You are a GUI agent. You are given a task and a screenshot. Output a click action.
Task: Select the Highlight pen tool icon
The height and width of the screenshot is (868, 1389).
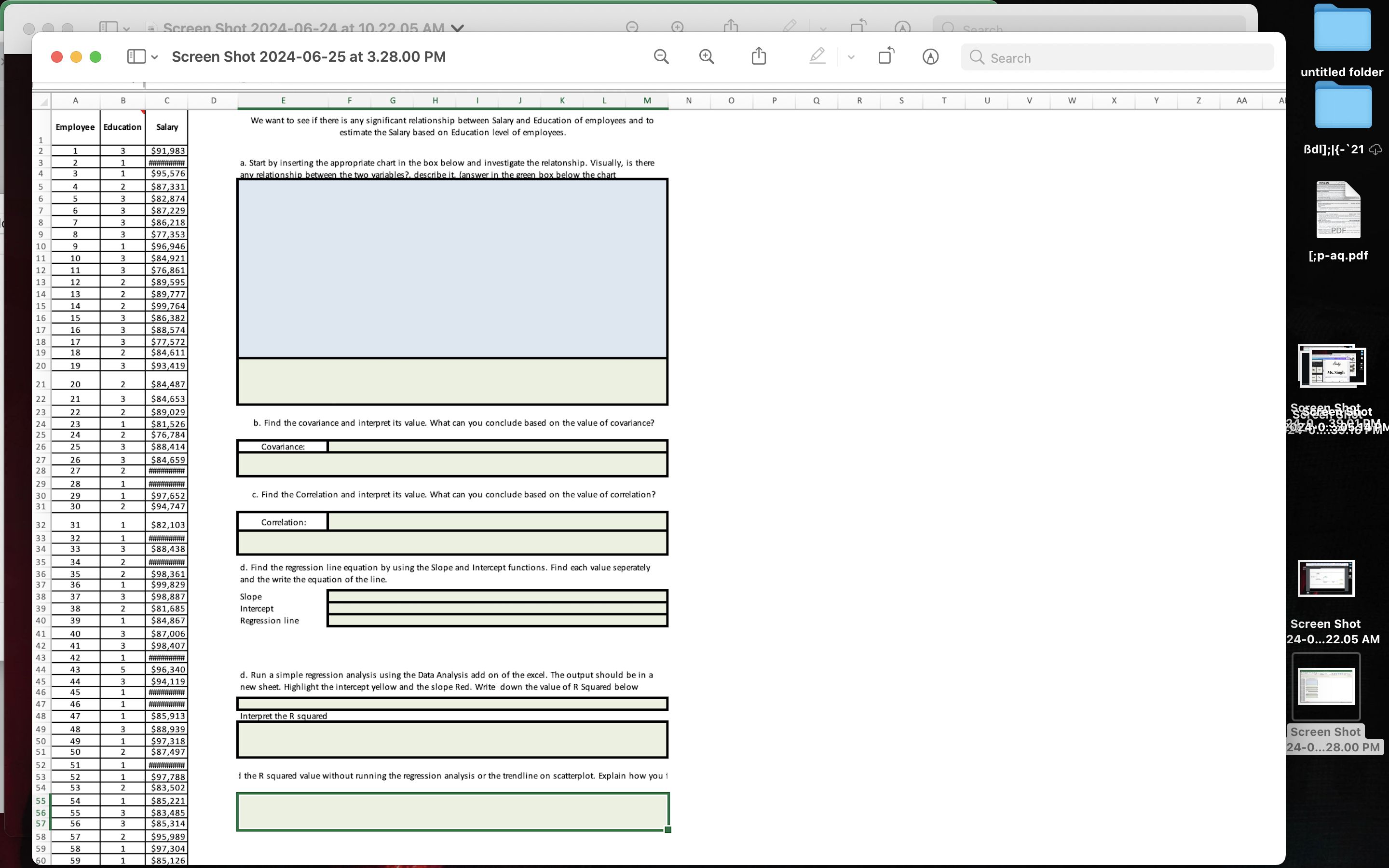[x=817, y=56]
